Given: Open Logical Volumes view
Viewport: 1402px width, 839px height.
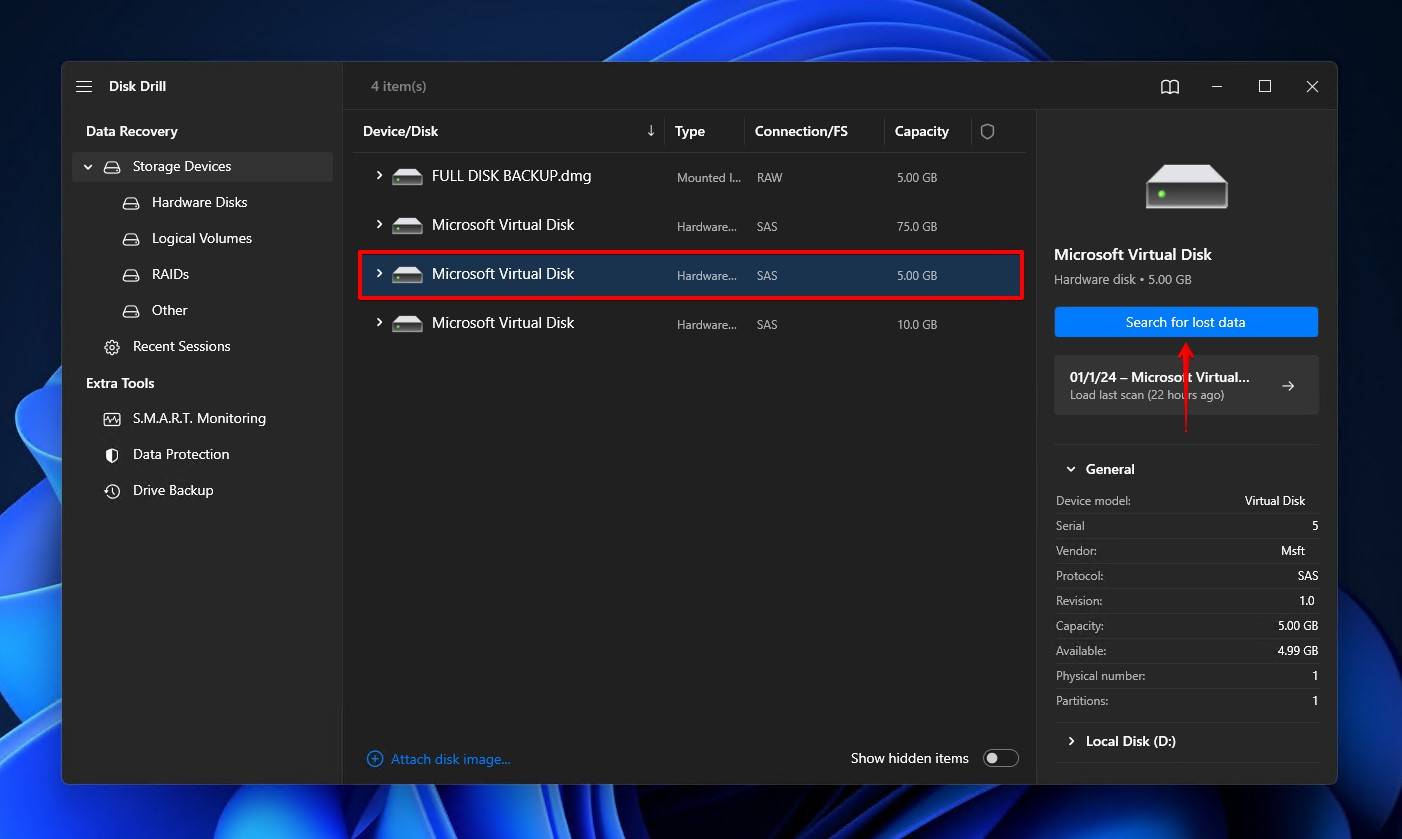Looking at the screenshot, I should 201,239.
